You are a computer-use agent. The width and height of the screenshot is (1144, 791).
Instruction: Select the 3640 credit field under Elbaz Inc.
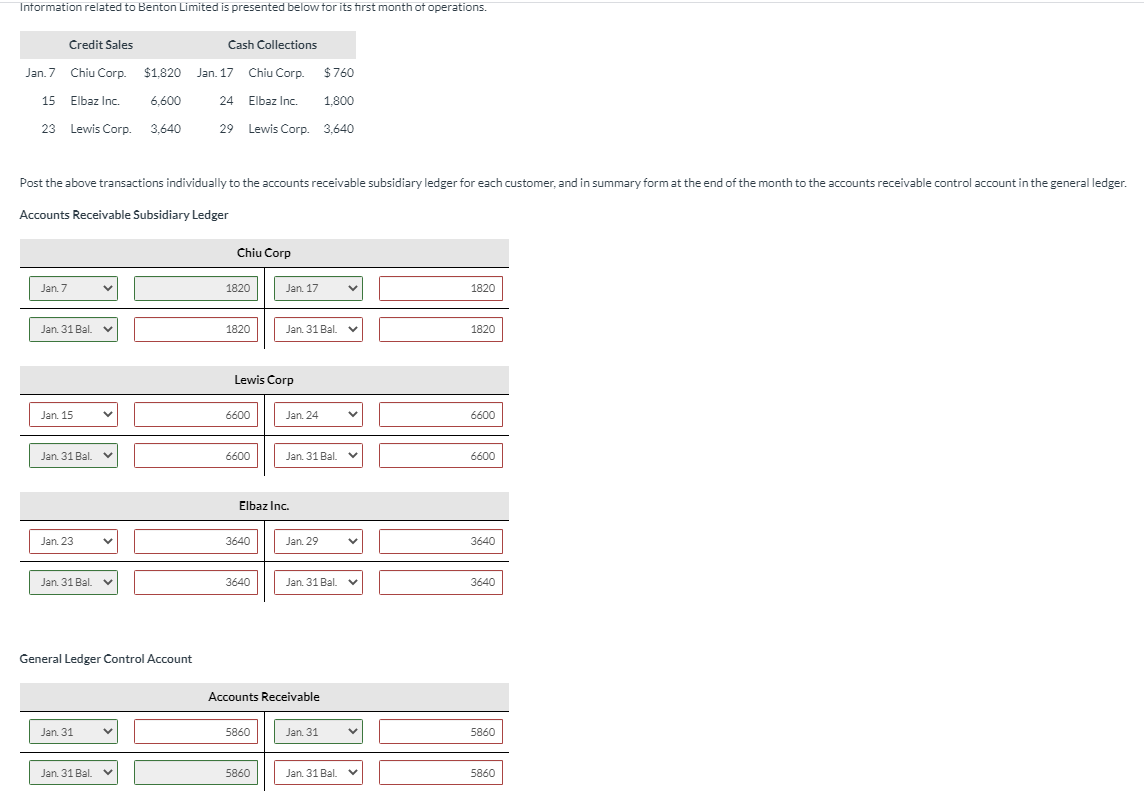pos(440,541)
